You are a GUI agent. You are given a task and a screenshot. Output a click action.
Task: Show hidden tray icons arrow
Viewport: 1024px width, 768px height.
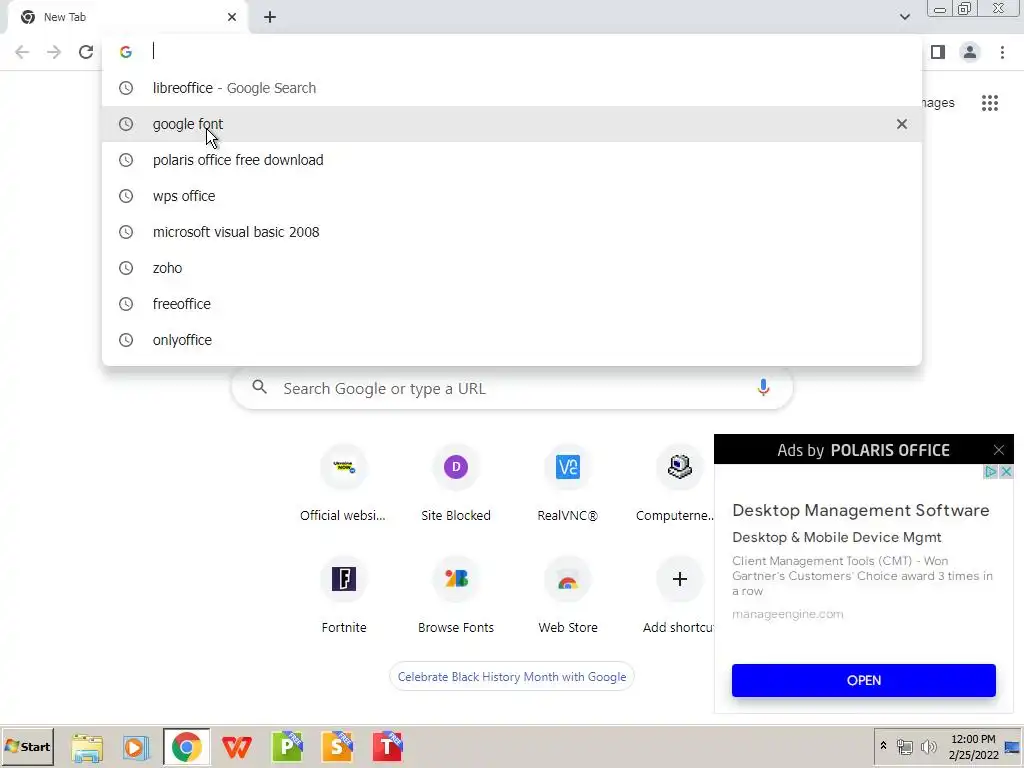tap(884, 746)
